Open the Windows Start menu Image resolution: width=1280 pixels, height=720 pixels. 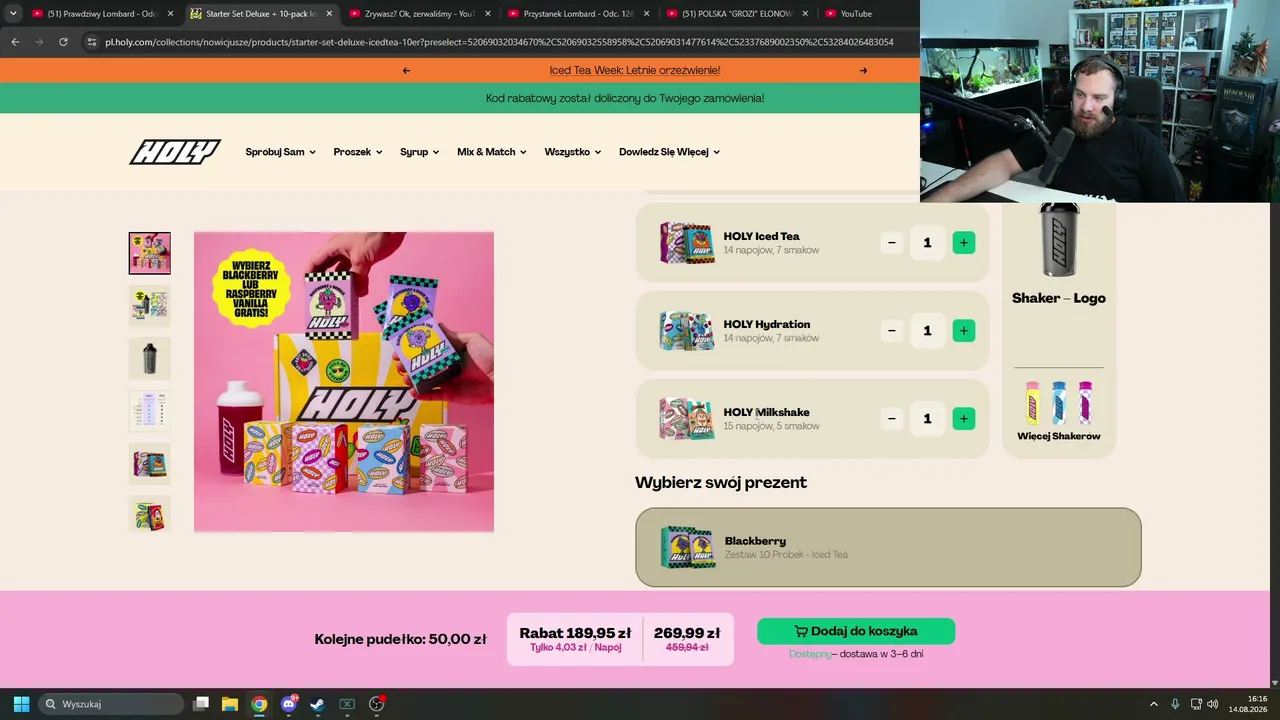pyautogui.click(x=21, y=704)
